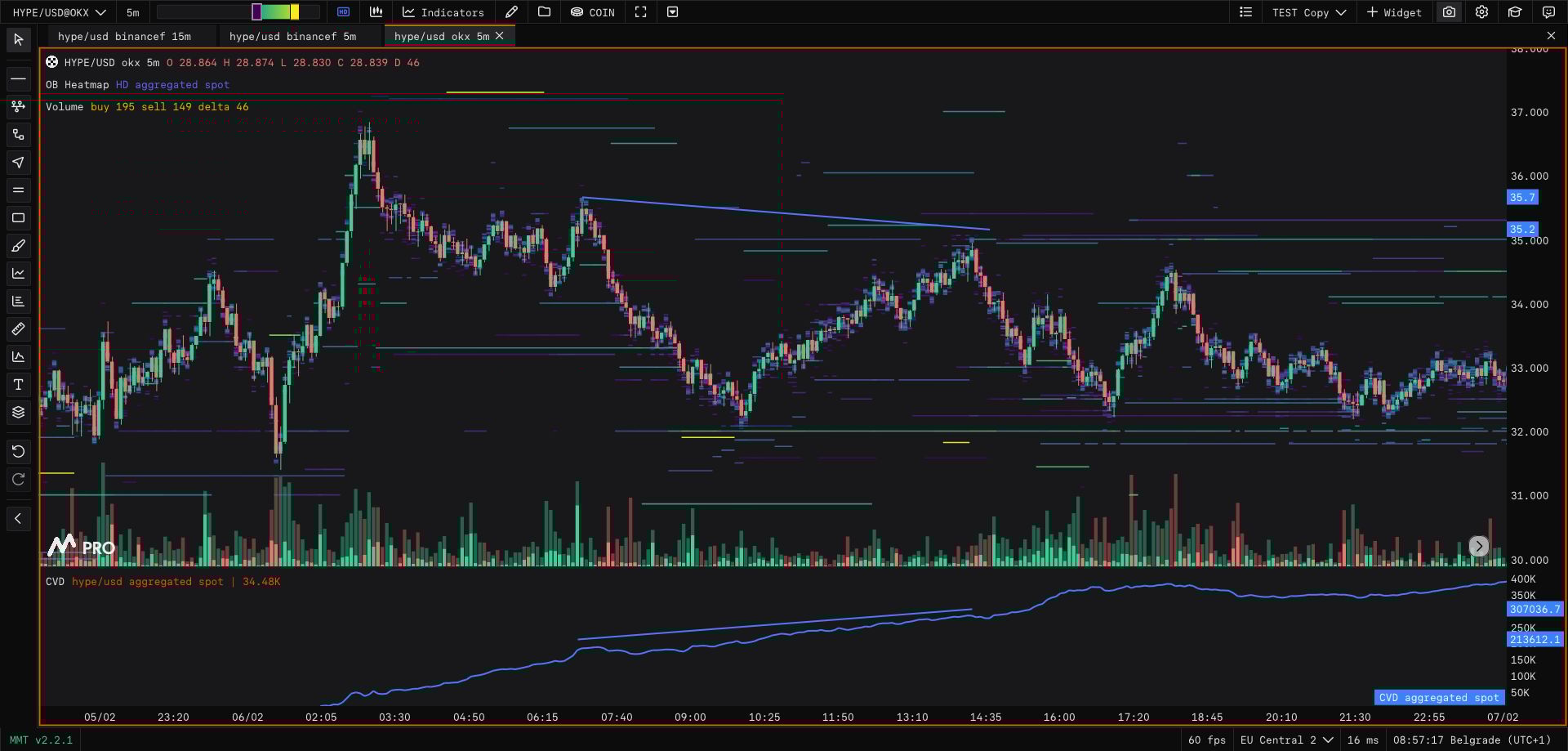Viewport: 1568px width, 751px height.
Task: Open the pencil drawing settings
Action: [x=511, y=12]
